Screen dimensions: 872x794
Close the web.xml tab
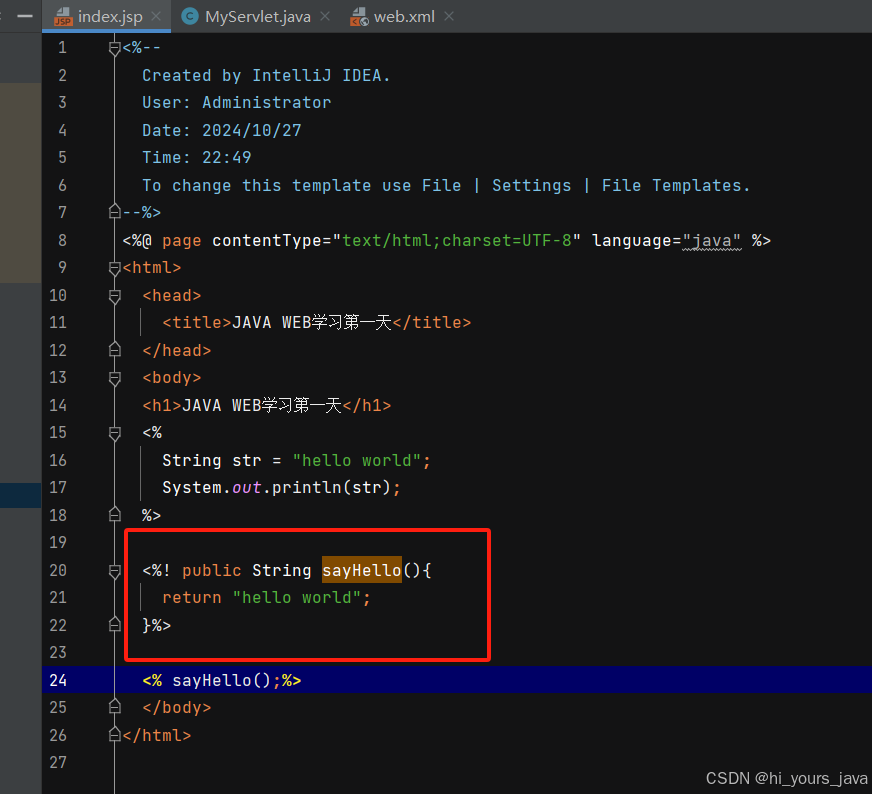point(449,17)
